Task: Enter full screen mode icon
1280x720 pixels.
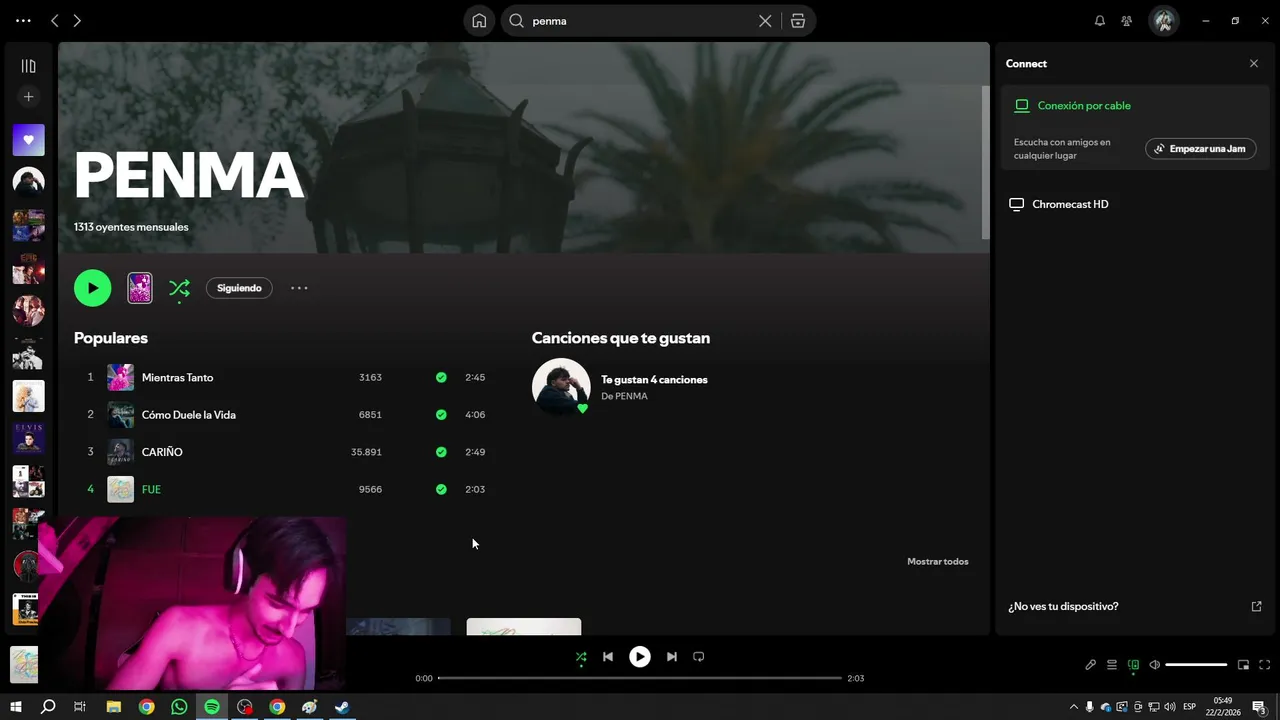Action: [1265, 665]
